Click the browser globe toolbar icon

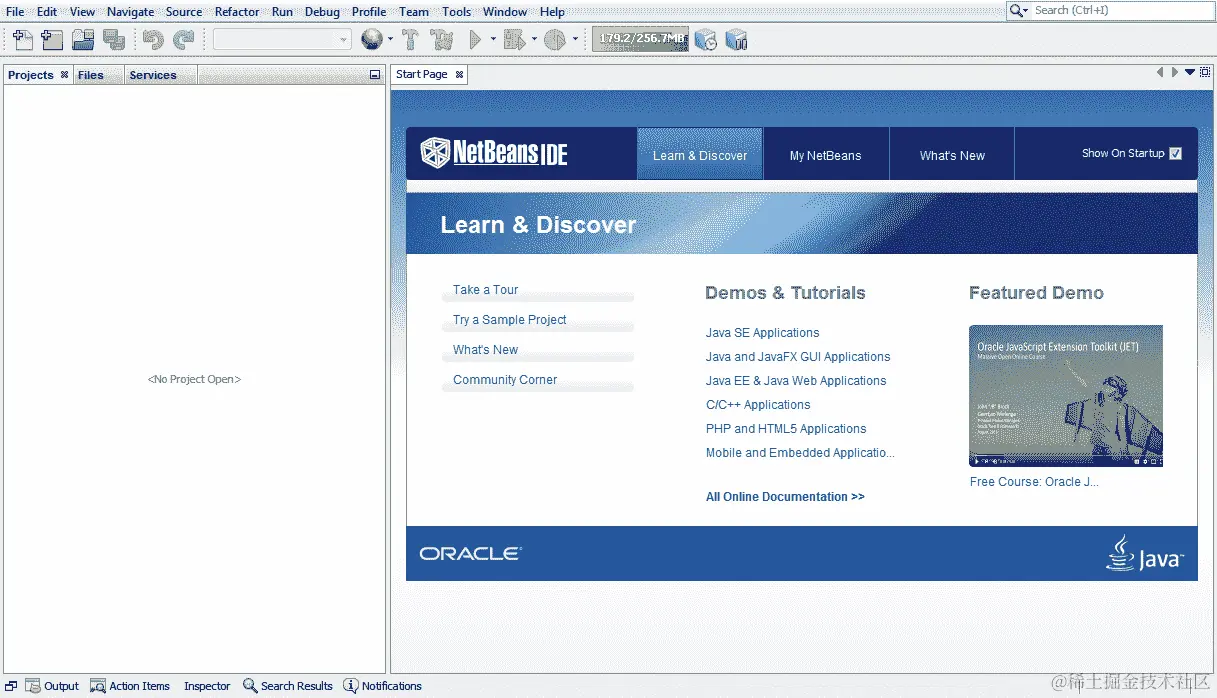(x=371, y=40)
